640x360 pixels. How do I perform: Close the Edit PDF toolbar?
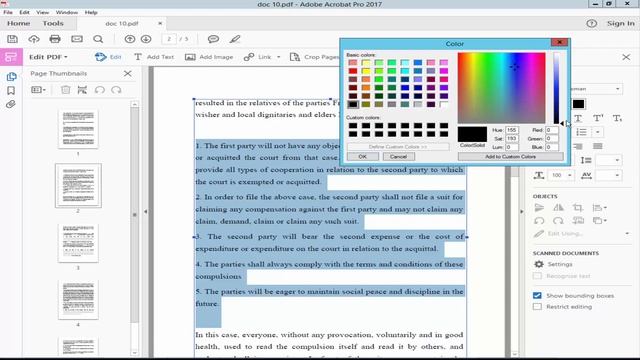[626, 57]
